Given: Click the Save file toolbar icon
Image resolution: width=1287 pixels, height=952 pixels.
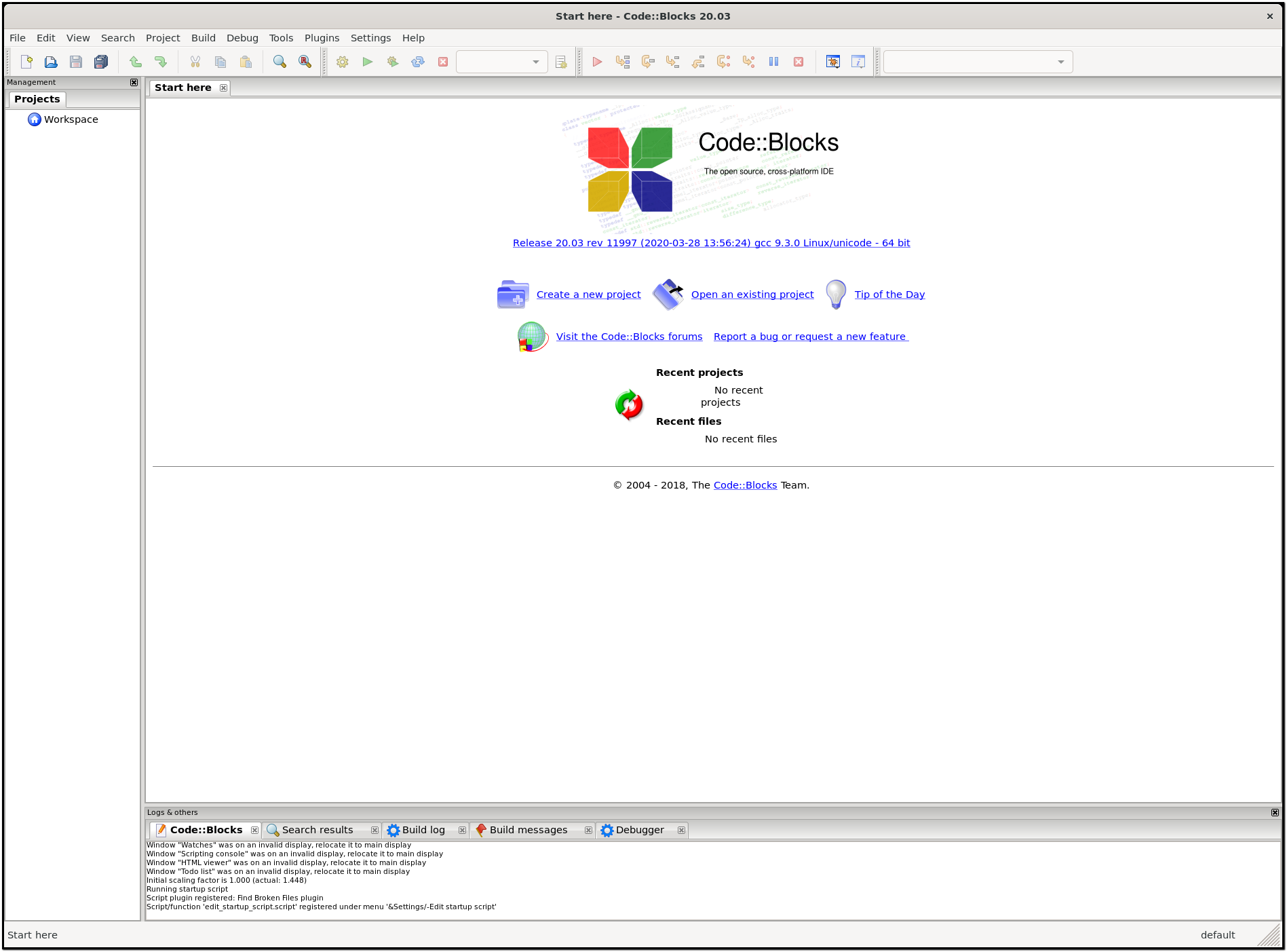Looking at the screenshot, I should [76, 62].
